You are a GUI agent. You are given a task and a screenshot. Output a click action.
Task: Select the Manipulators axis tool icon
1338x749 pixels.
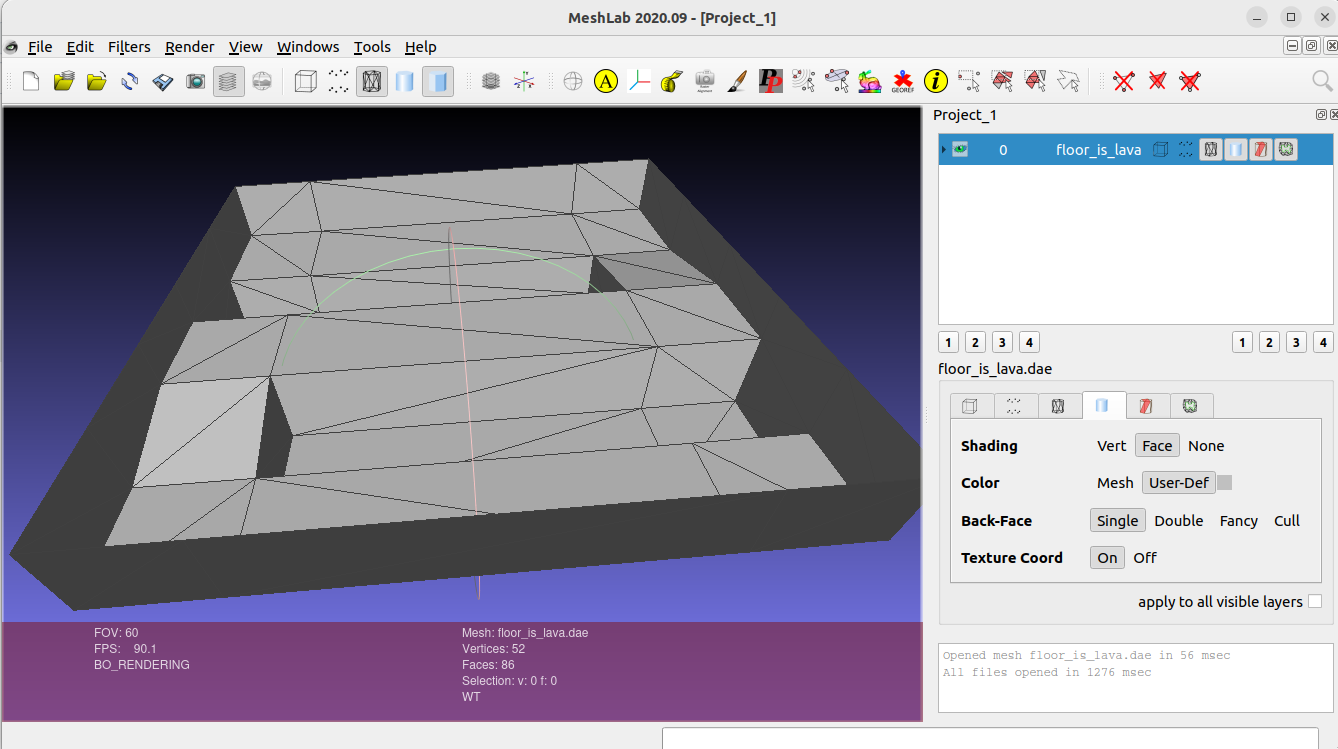[x=639, y=81]
